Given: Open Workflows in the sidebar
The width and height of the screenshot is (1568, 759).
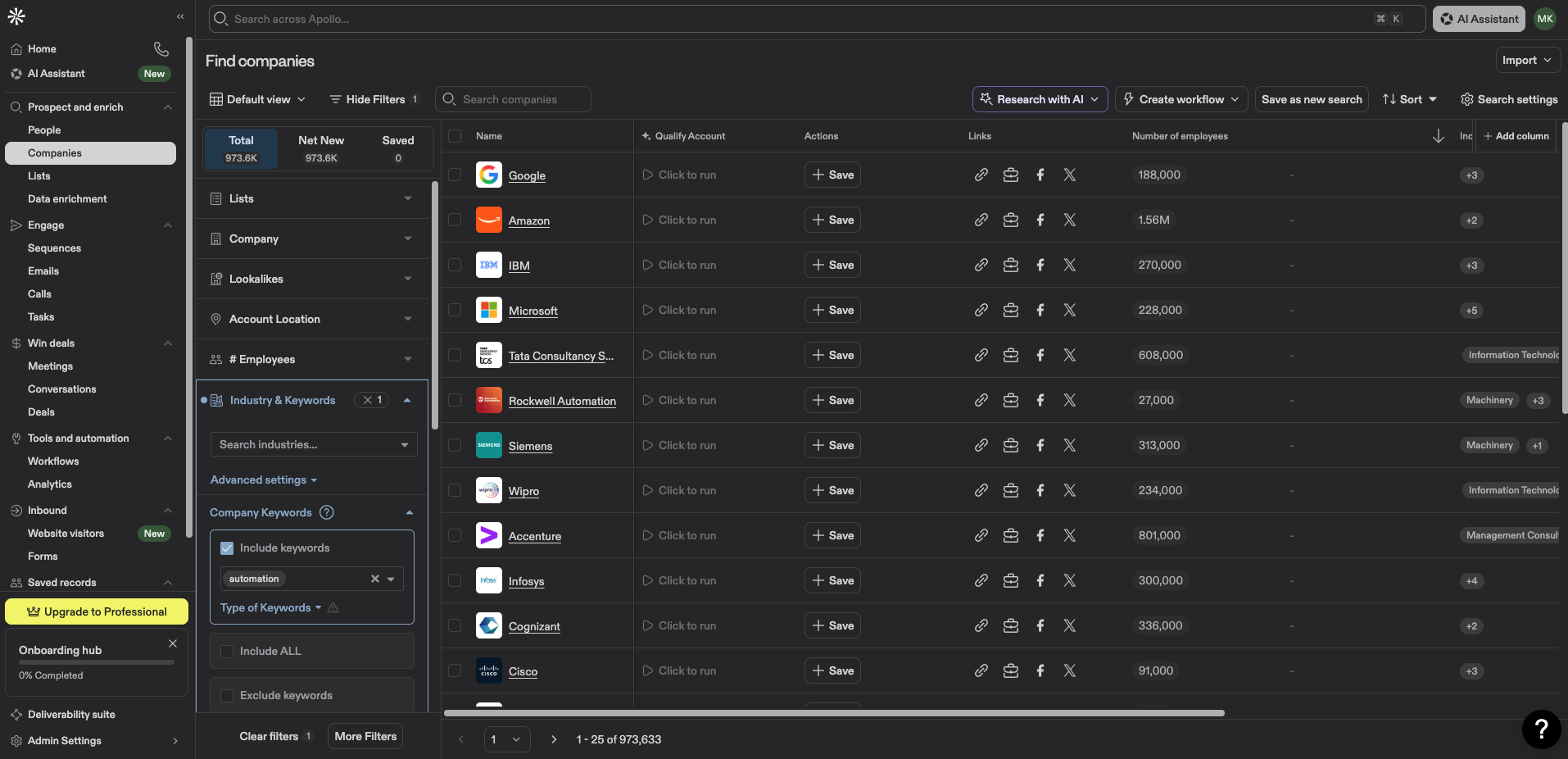Looking at the screenshot, I should (53, 461).
